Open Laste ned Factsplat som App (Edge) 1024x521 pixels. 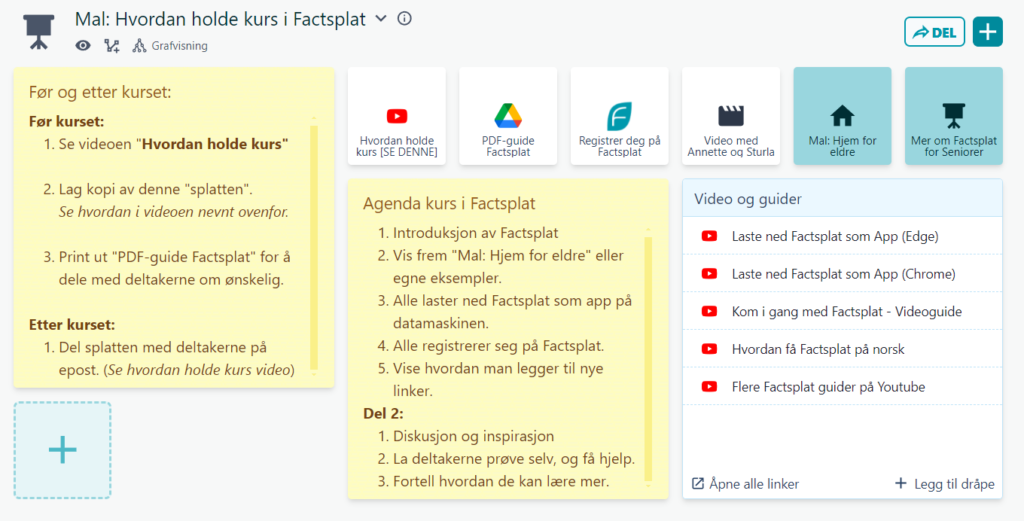coord(834,237)
